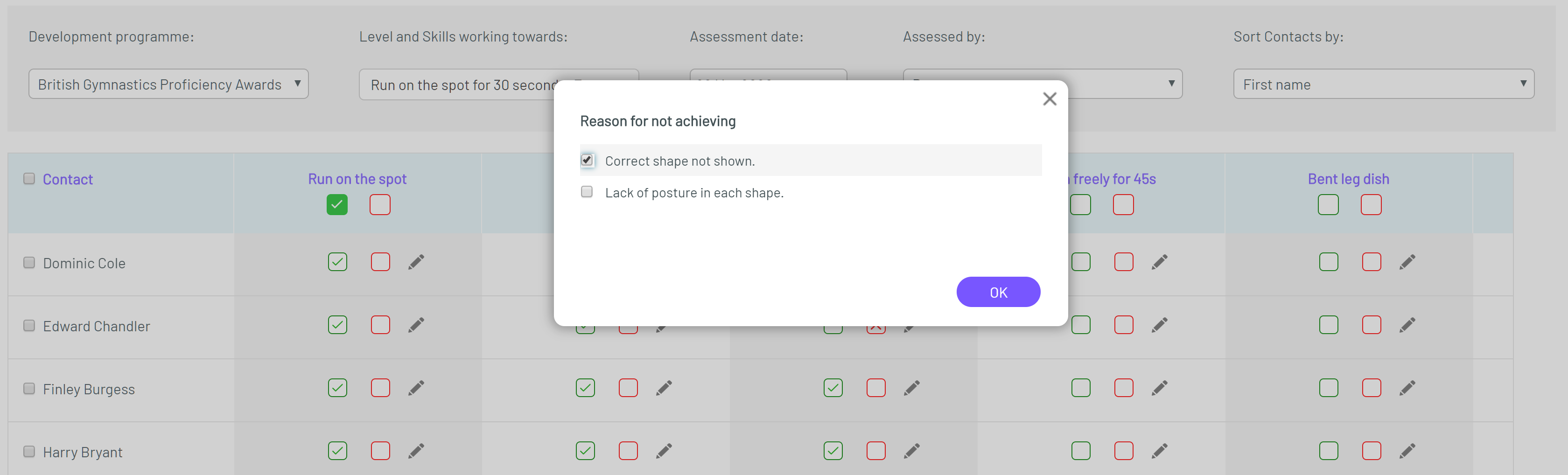Check Lack of posture in each shape
The image size is (1568, 475).
coord(587,192)
